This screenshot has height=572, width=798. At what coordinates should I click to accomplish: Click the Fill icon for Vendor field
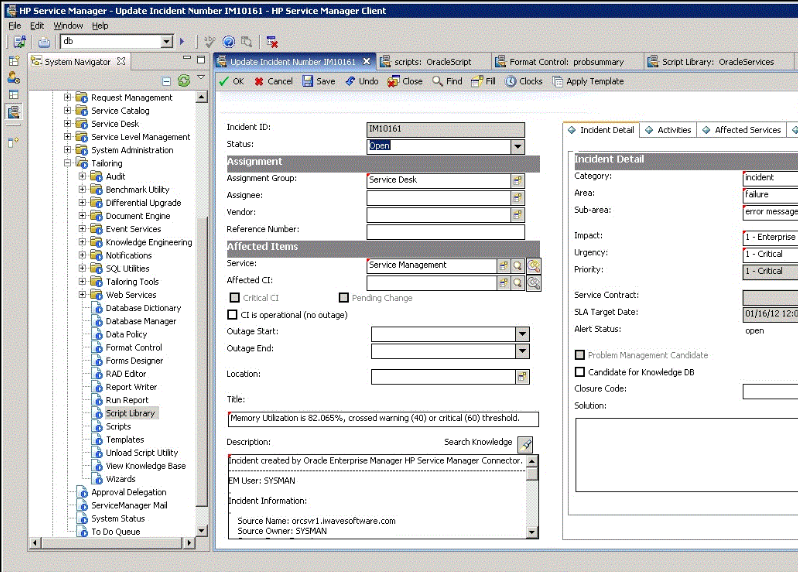click(x=517, y=215)
